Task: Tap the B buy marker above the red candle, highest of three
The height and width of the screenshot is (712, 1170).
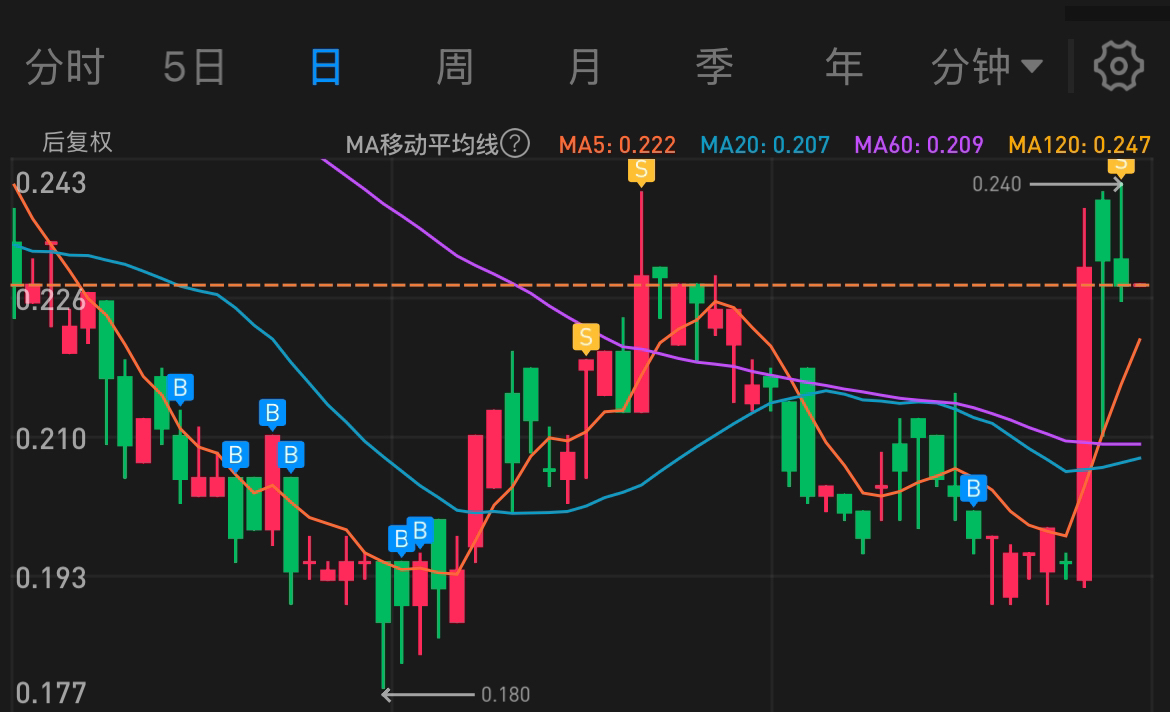Action: 272,413
